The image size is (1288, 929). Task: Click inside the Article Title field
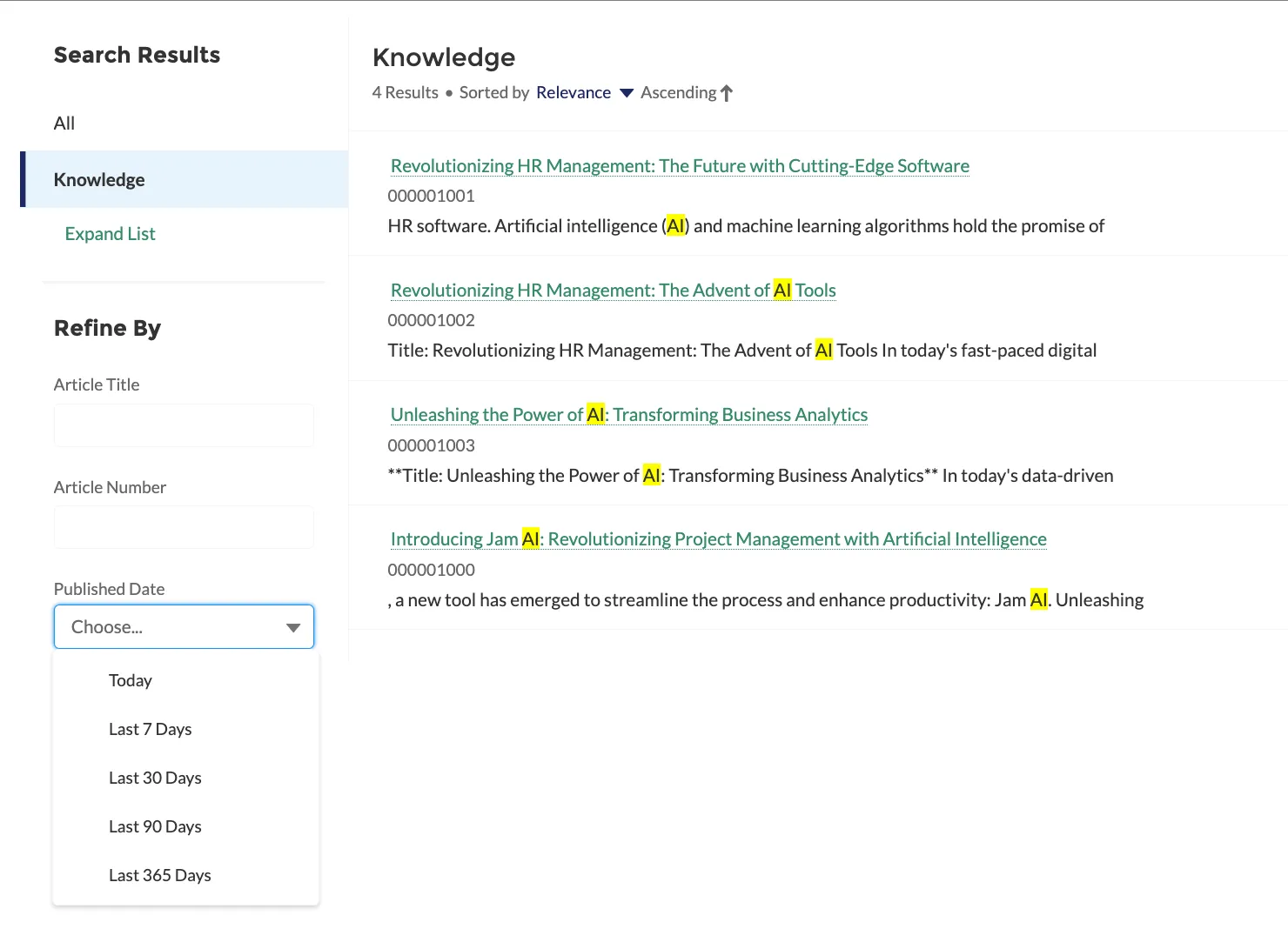point(184,425)
